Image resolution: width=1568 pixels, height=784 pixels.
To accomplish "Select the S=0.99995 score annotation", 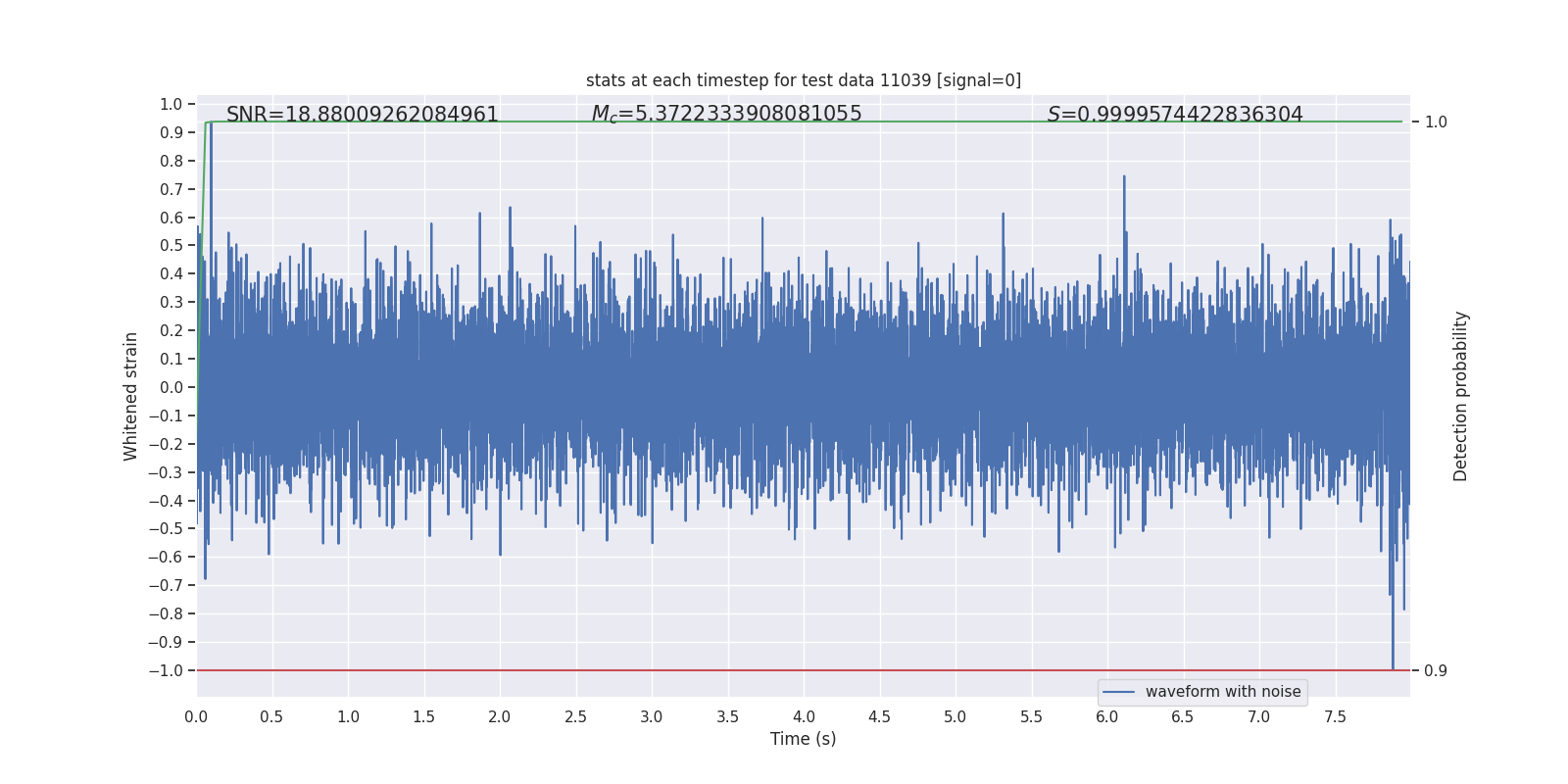I will click(1175, 115).
